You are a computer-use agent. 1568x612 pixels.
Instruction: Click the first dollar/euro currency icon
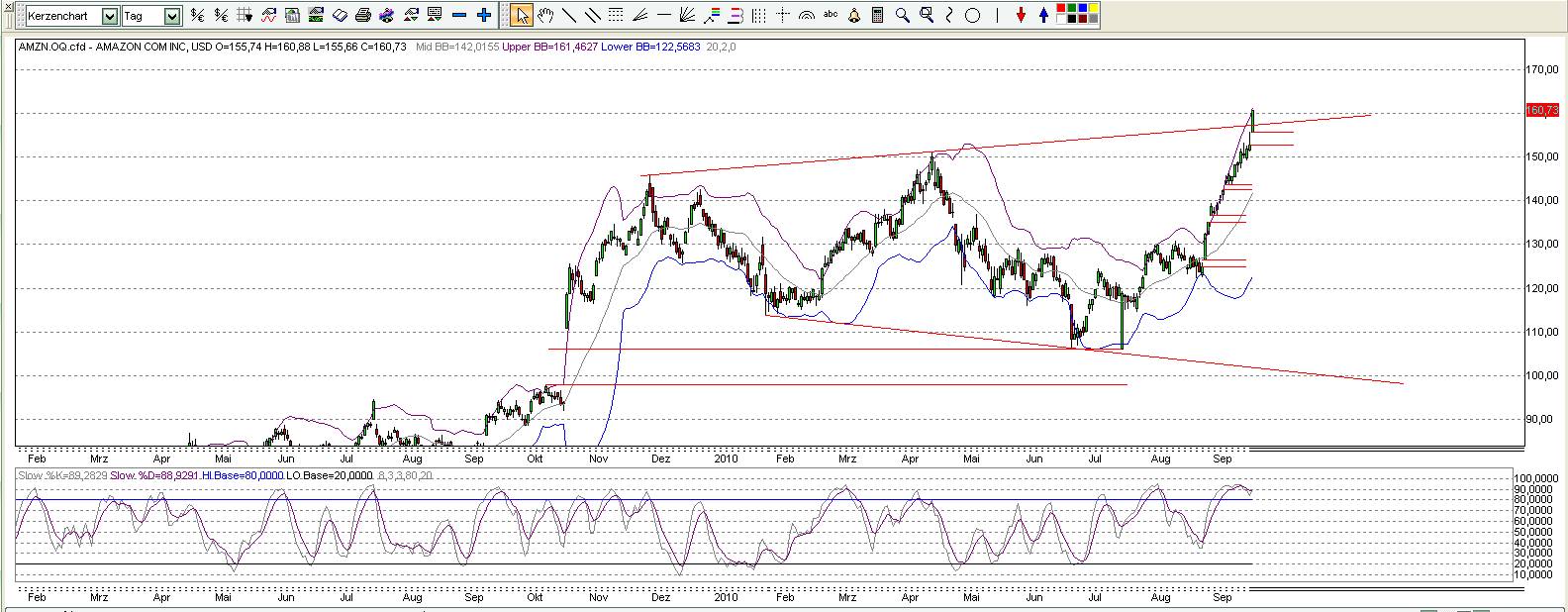pyautogui.click(x=197, y=15)
